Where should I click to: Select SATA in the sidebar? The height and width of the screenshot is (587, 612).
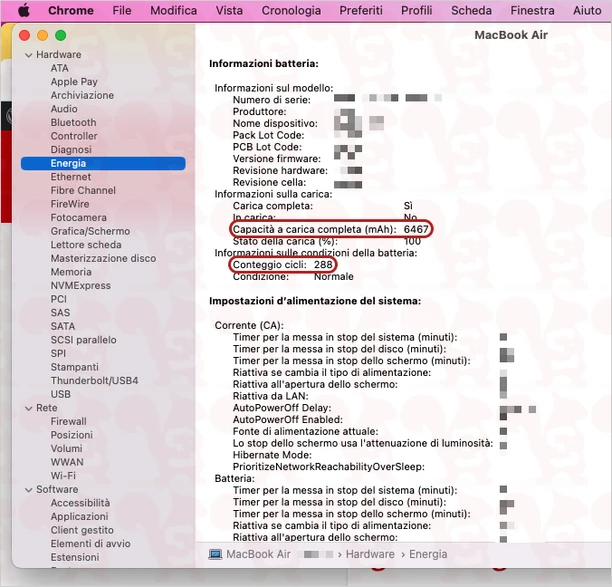click(63, 326)
